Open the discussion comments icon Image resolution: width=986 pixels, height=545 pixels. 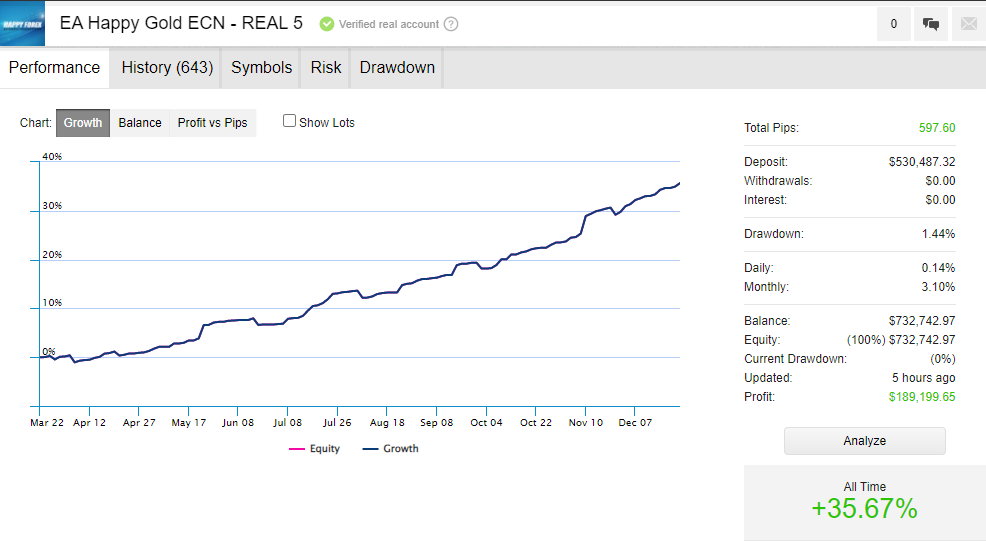click(931, 24)
